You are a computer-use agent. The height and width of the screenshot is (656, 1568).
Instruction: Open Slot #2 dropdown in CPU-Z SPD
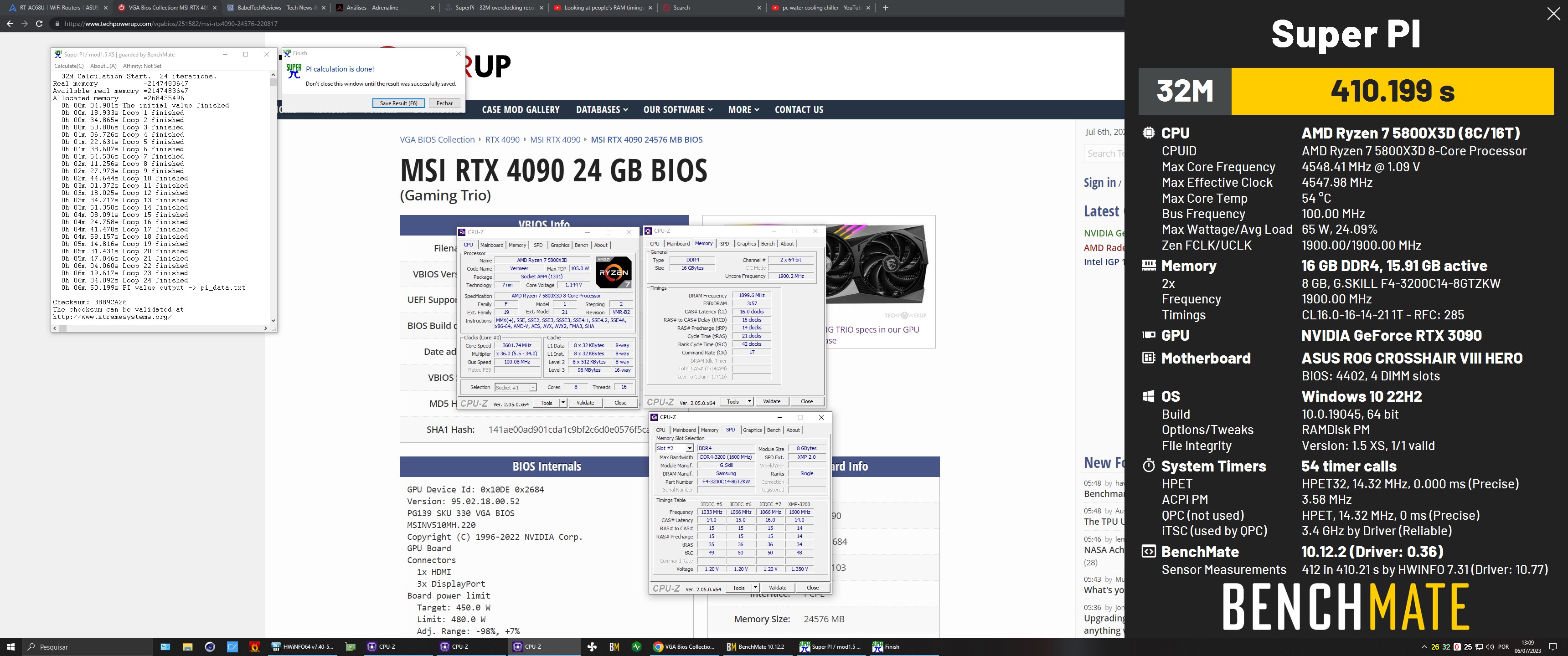click(689, 448)
